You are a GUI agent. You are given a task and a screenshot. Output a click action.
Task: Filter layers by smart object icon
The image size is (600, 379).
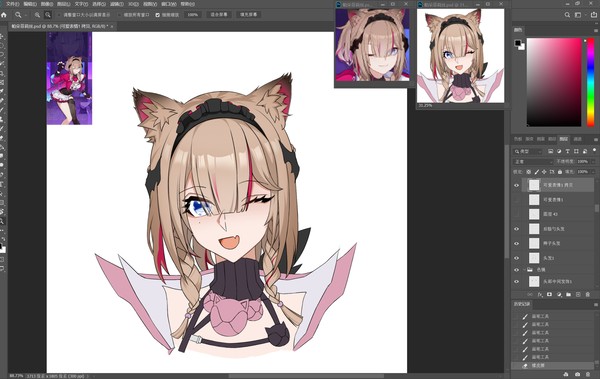point(585,151)
